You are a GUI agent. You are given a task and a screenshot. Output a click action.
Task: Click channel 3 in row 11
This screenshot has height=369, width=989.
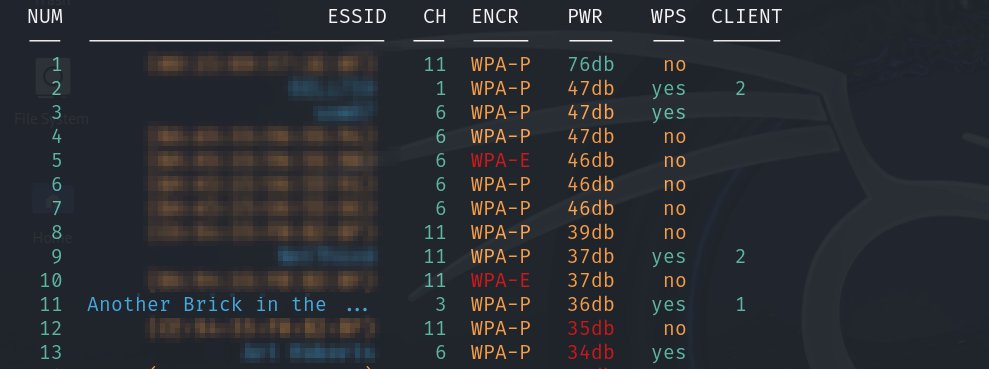point(440,305)
